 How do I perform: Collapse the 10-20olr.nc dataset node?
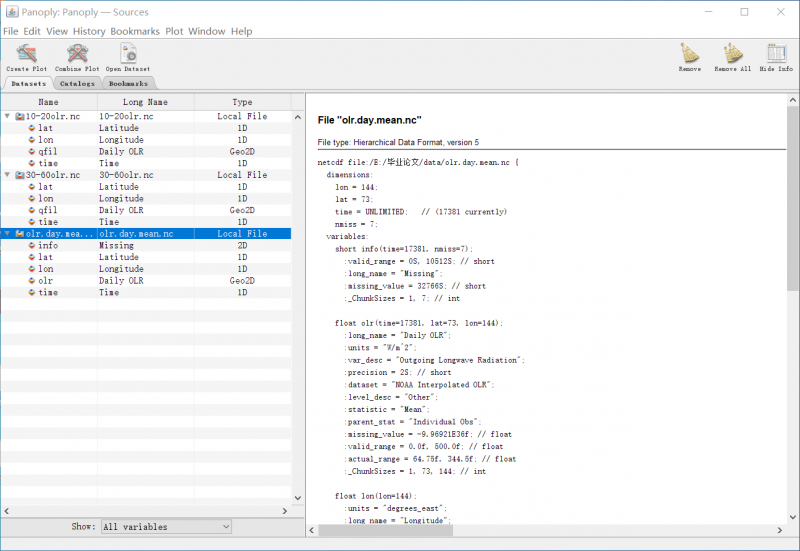tap(8, 117)
